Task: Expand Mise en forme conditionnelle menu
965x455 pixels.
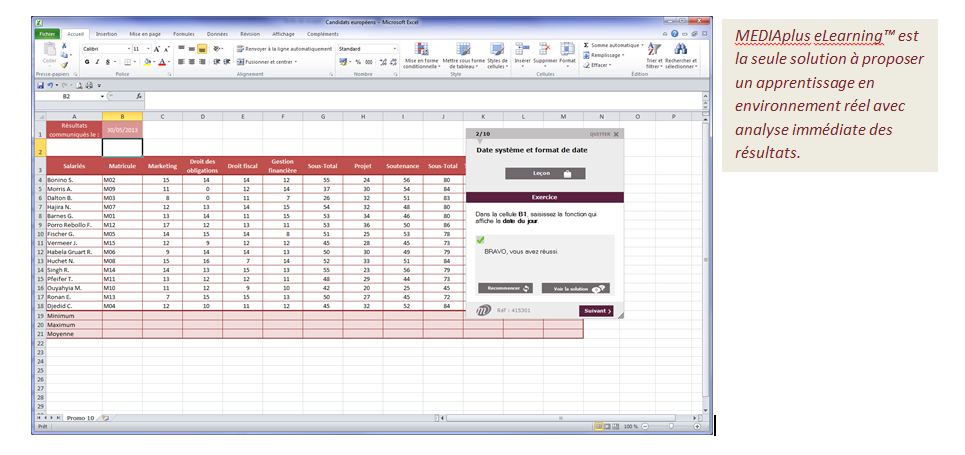Action: [422, 55]
